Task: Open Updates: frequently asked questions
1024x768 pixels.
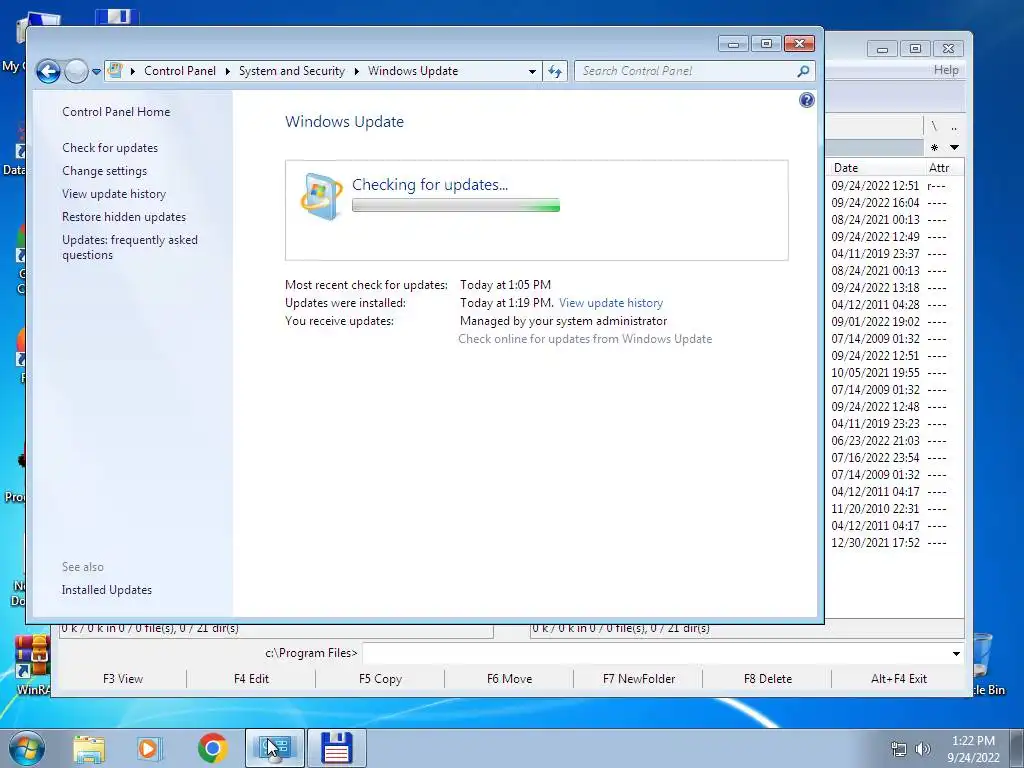Action: (129, 247)
